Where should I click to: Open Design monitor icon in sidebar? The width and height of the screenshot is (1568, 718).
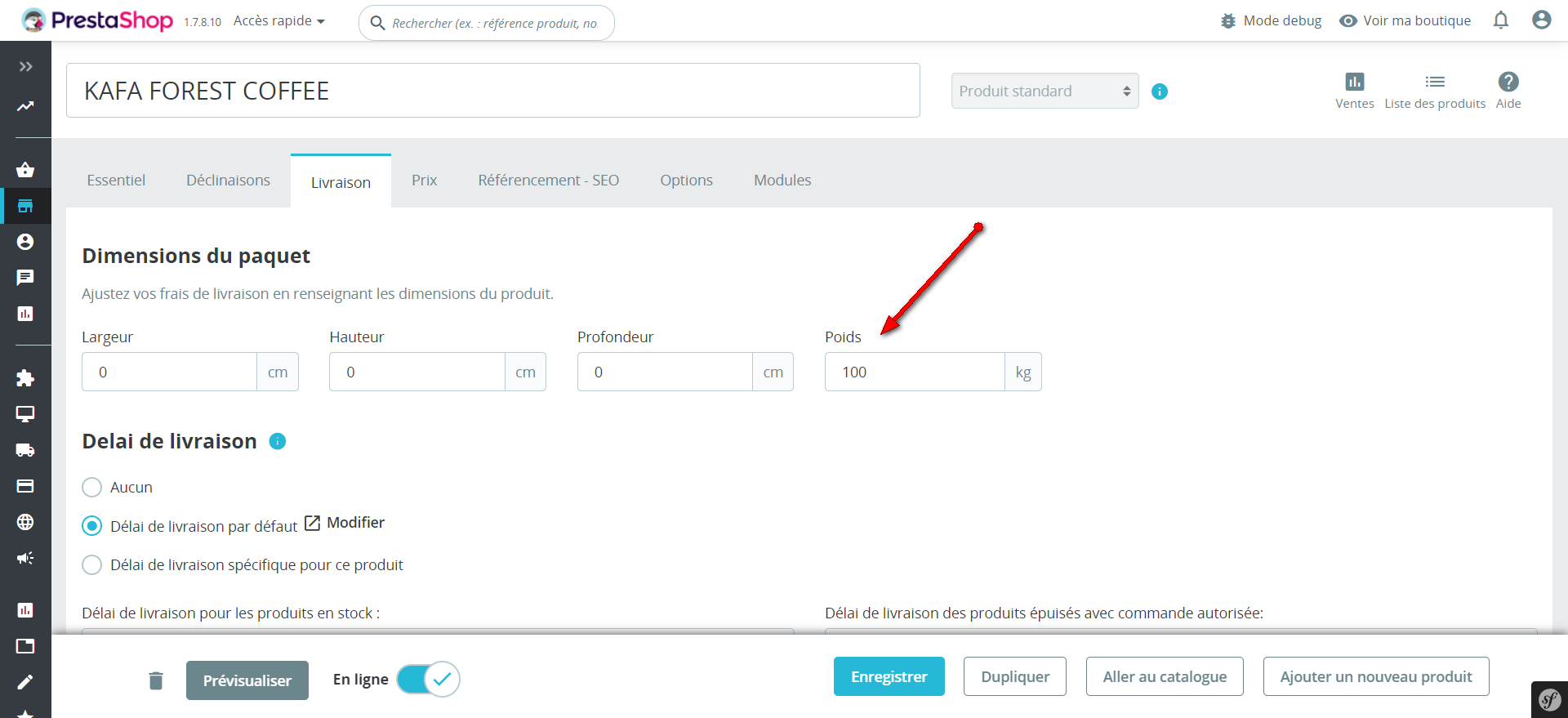pos(25,414)
